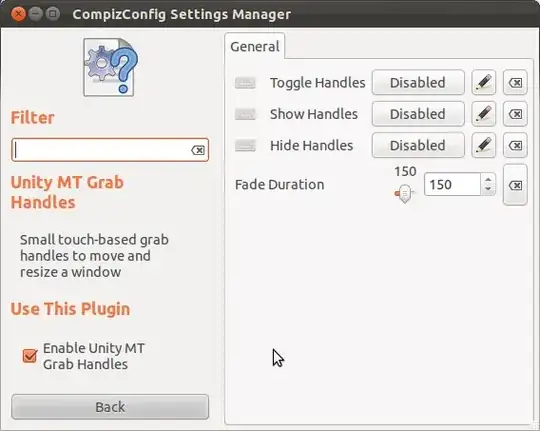Reset Show Handles to default value
Image resolution: width=540 pixels, height=431 pixels.
pos(515,114)
